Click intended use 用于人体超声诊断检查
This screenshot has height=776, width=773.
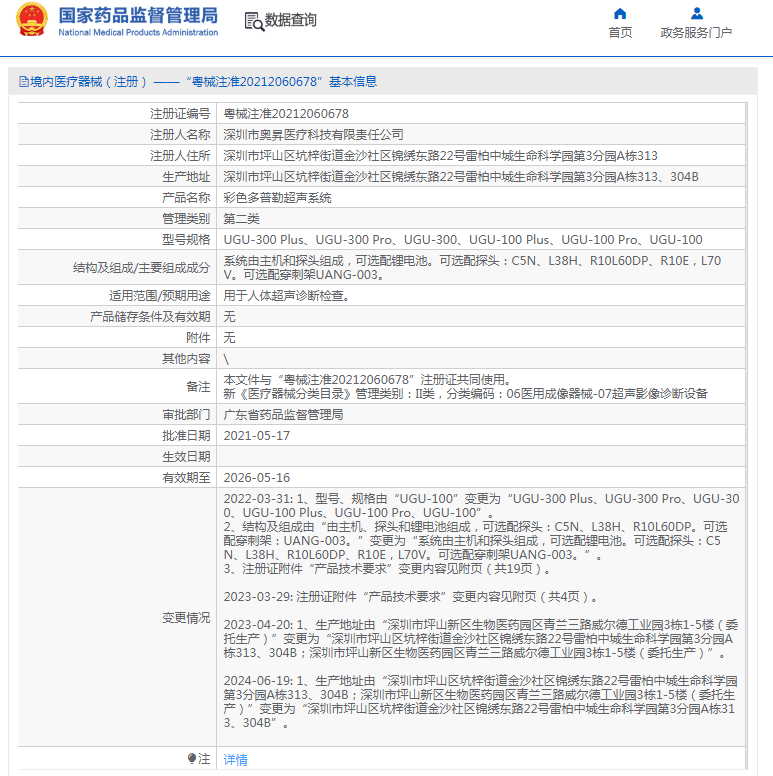tap(286, 295)
